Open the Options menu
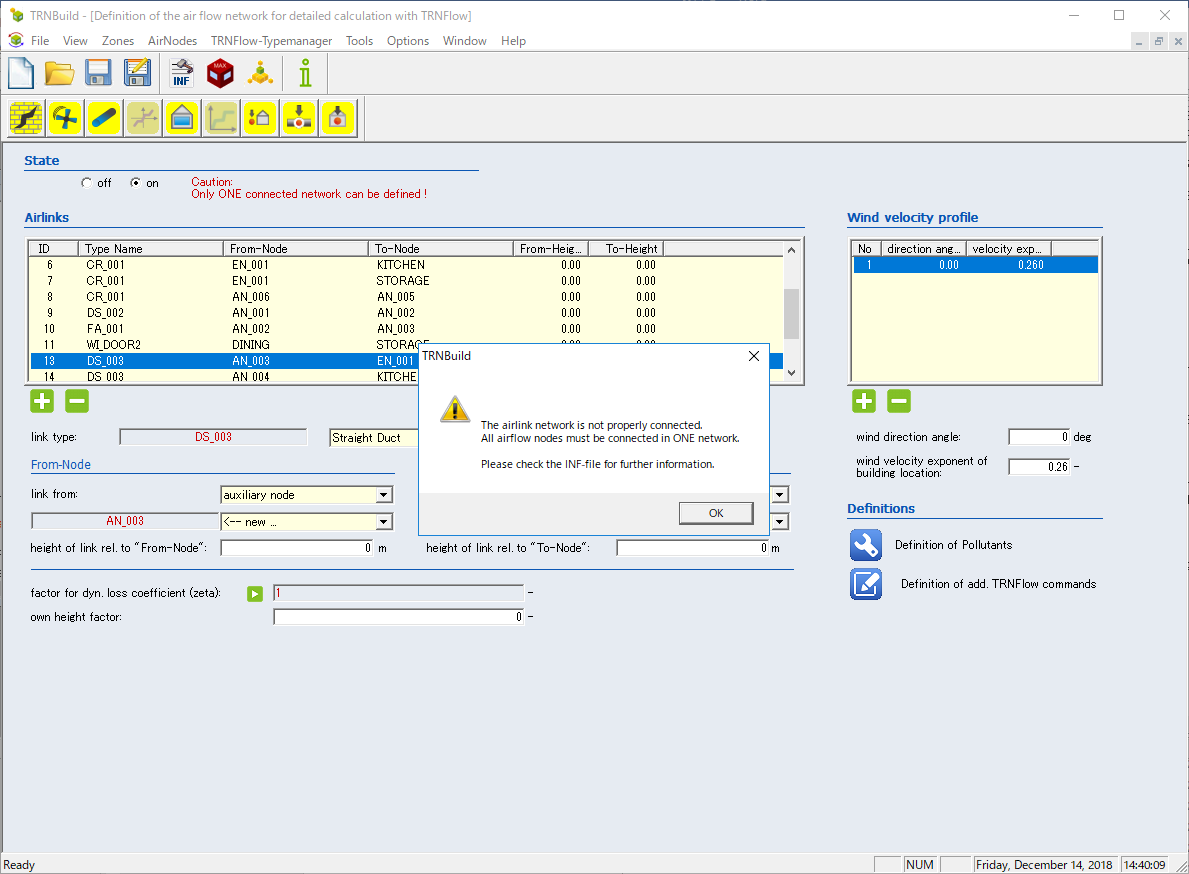Viewport: 1189px width, 874px height. click(408, 41)
